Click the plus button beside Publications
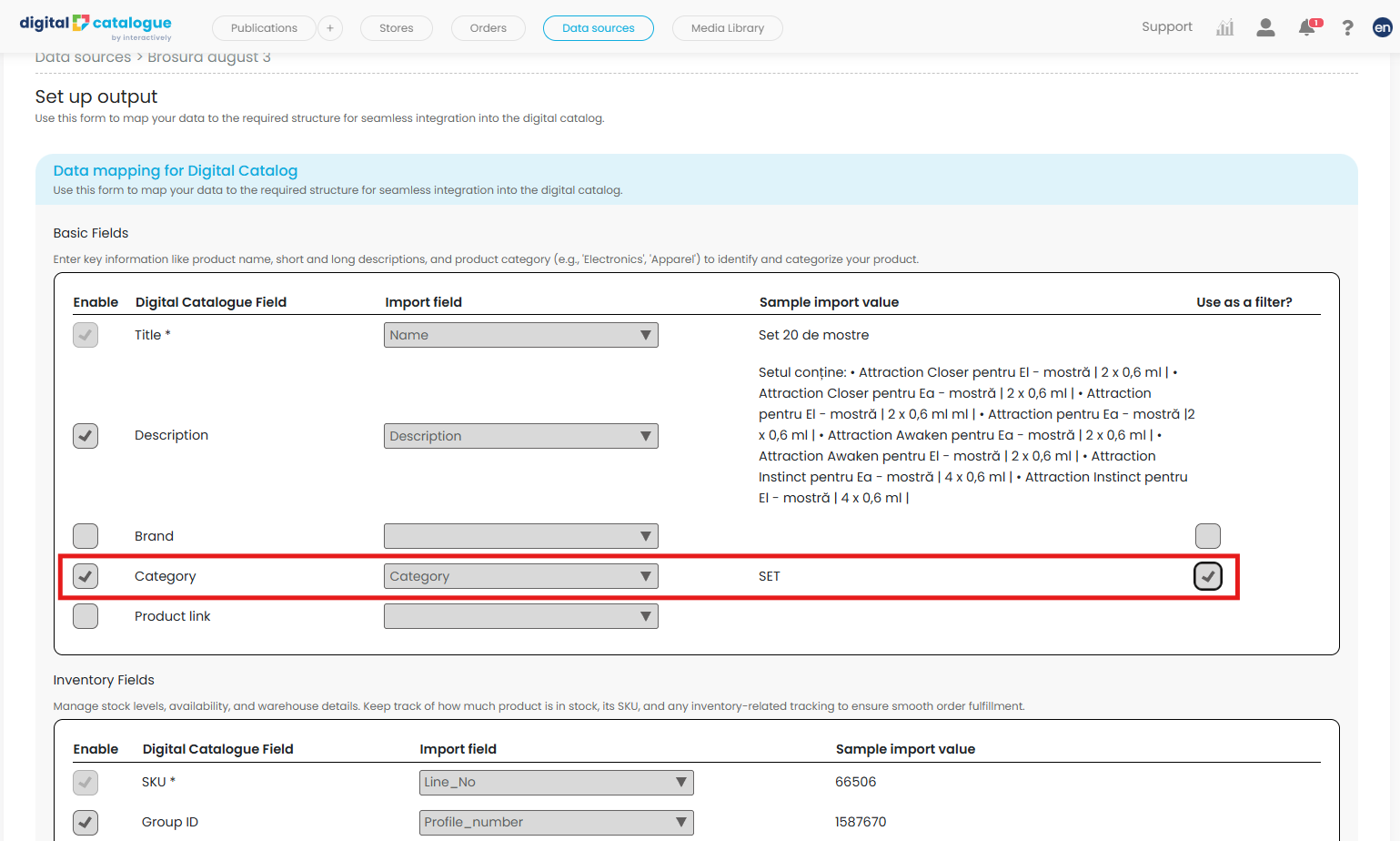1400x841 pixels. pos(330,28)
